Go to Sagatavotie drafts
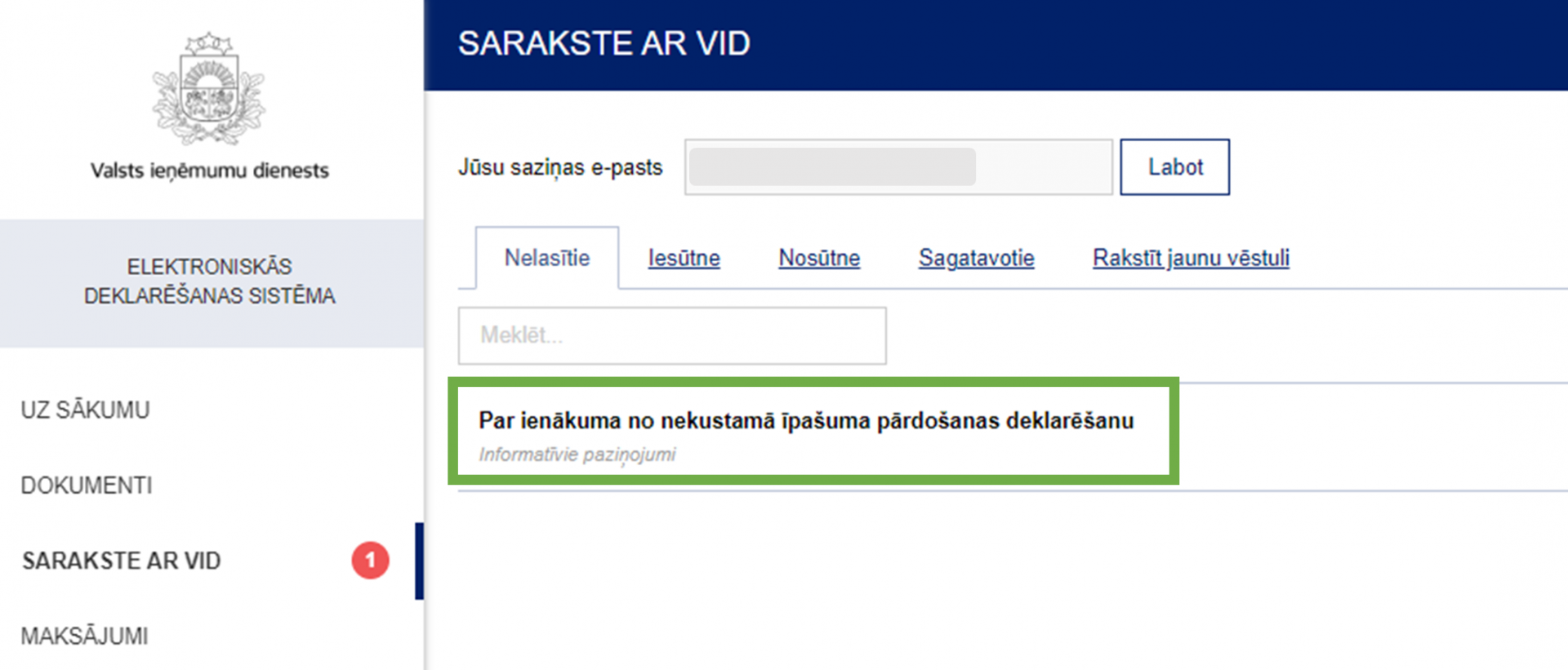This screenshot has height=670, width=1568. coord(976,258)
